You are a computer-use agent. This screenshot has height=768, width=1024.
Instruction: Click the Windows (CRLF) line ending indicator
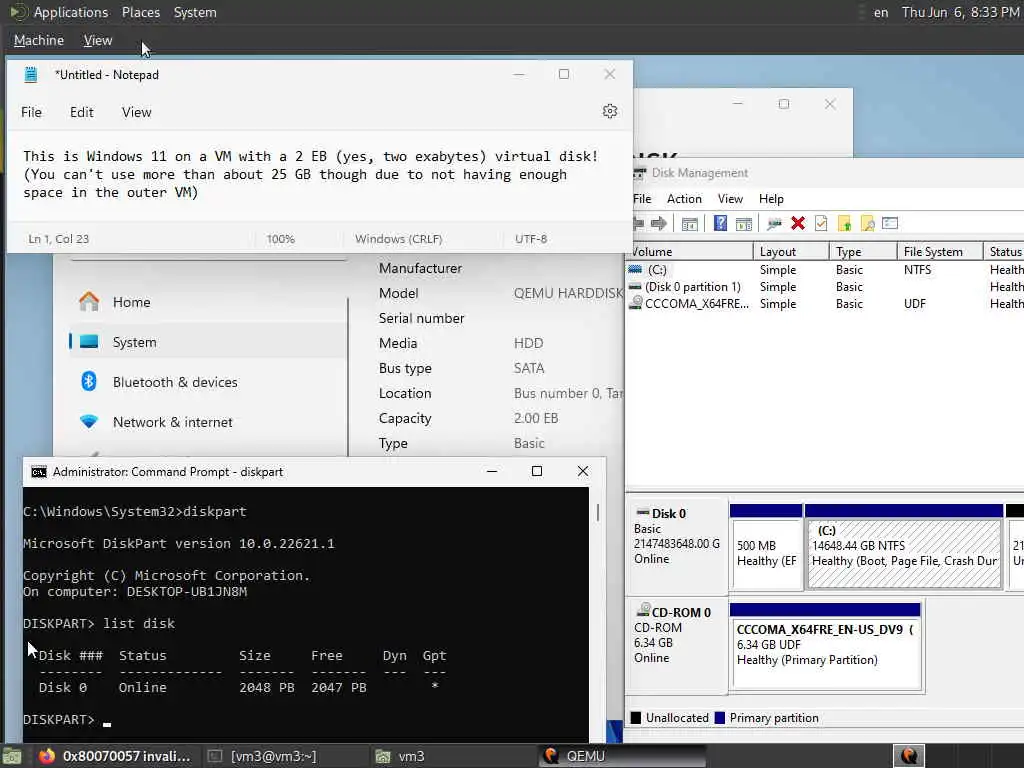click(398, 239)
